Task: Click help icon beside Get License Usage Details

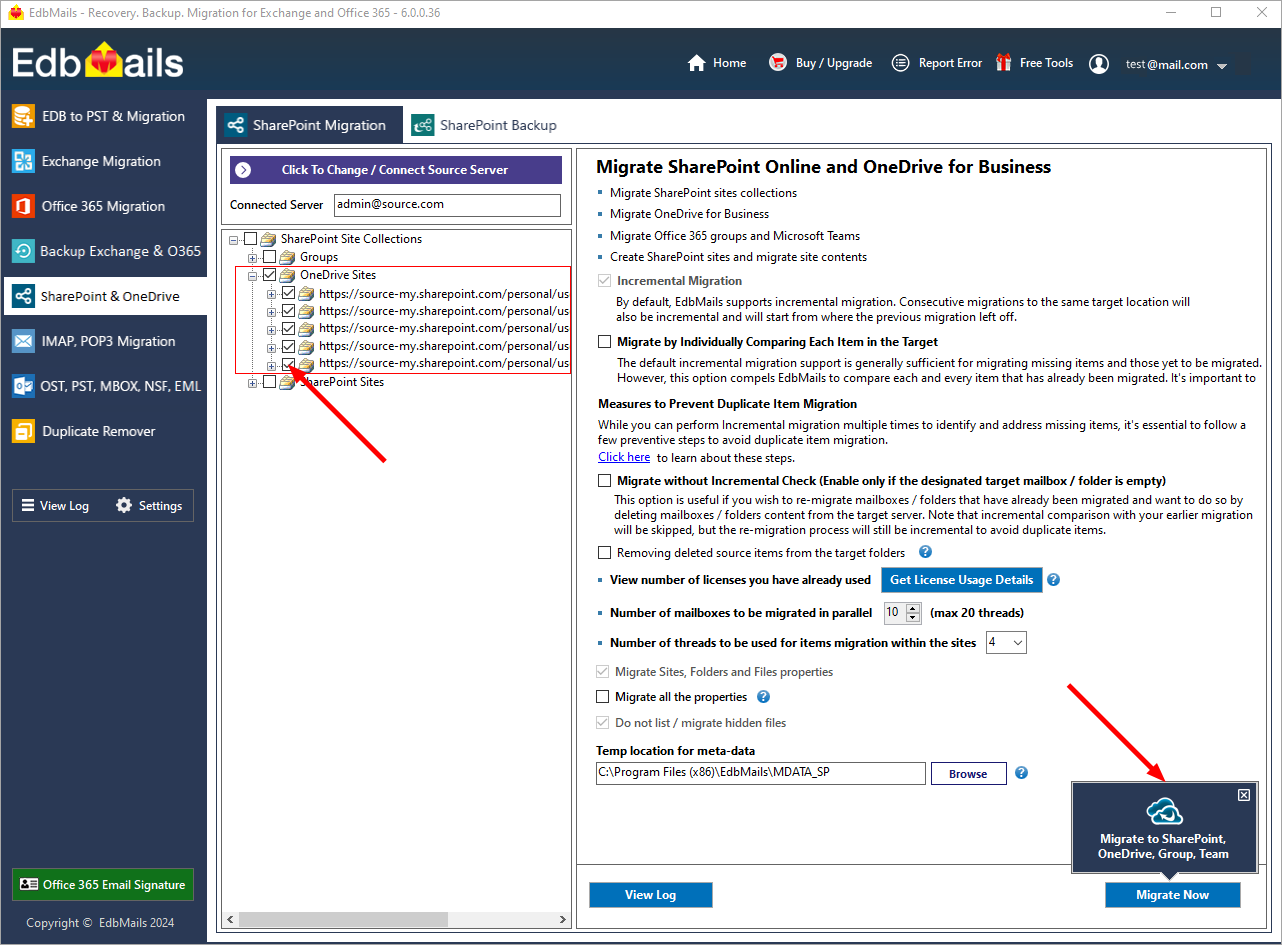Action: [1053, 580]
